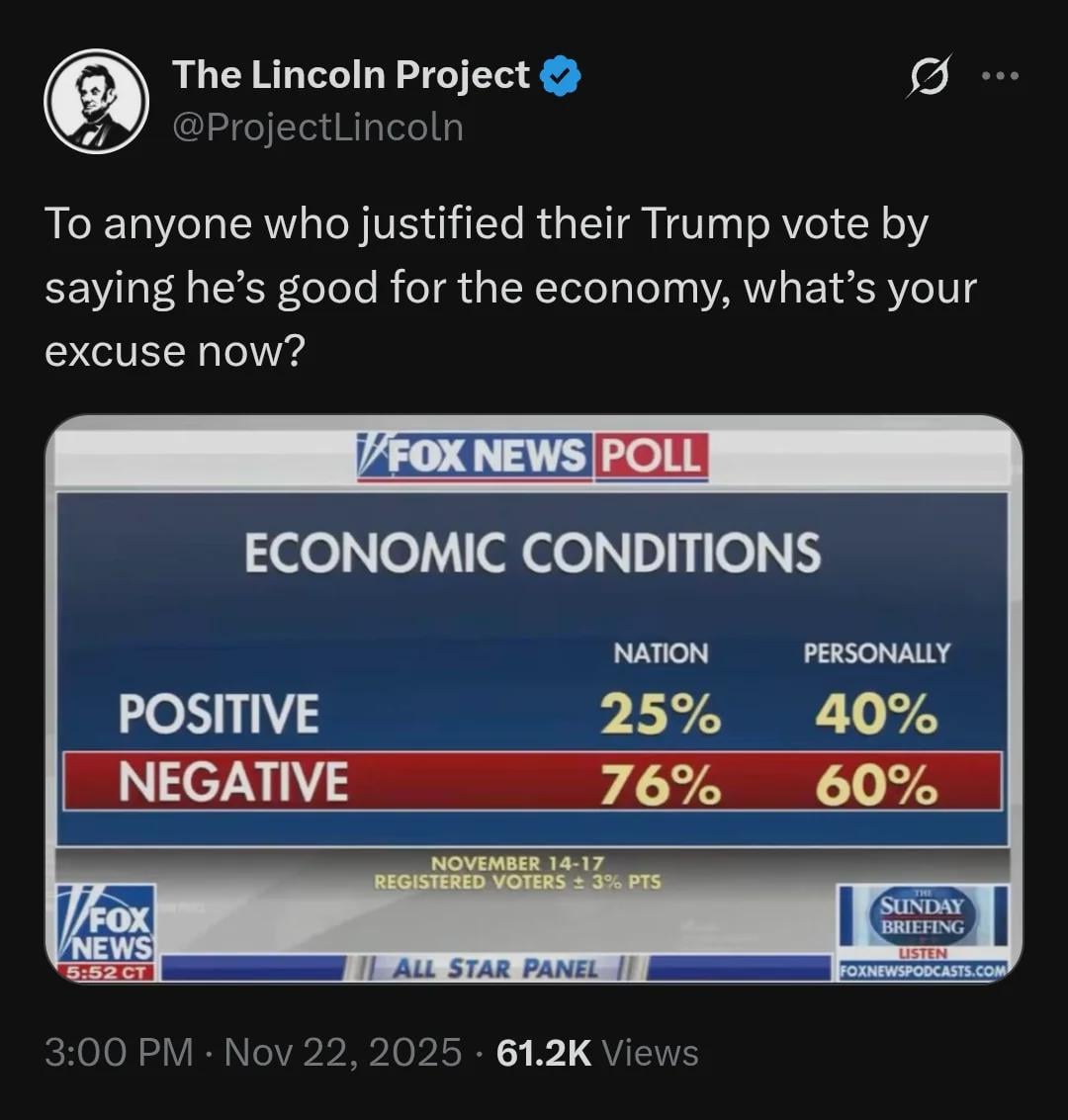
Task: Click the Nation column header
Action: tap(661, 653)
